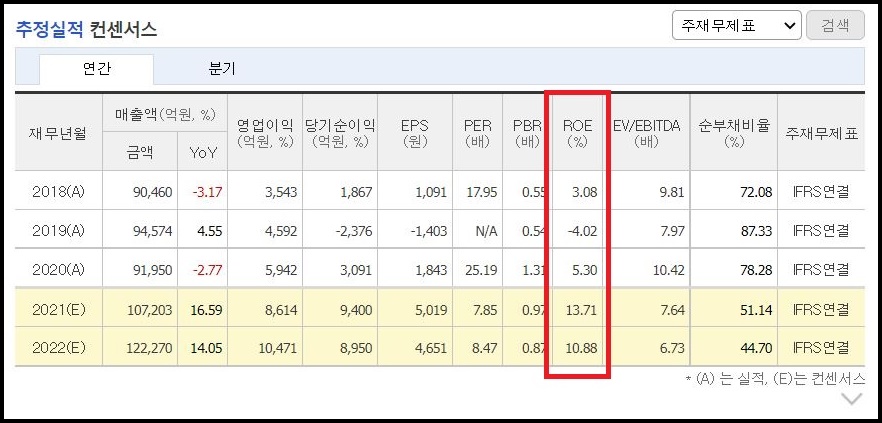882x423 pixels.
Task: Click operating profit value 8,614
Action: [280, 310]
